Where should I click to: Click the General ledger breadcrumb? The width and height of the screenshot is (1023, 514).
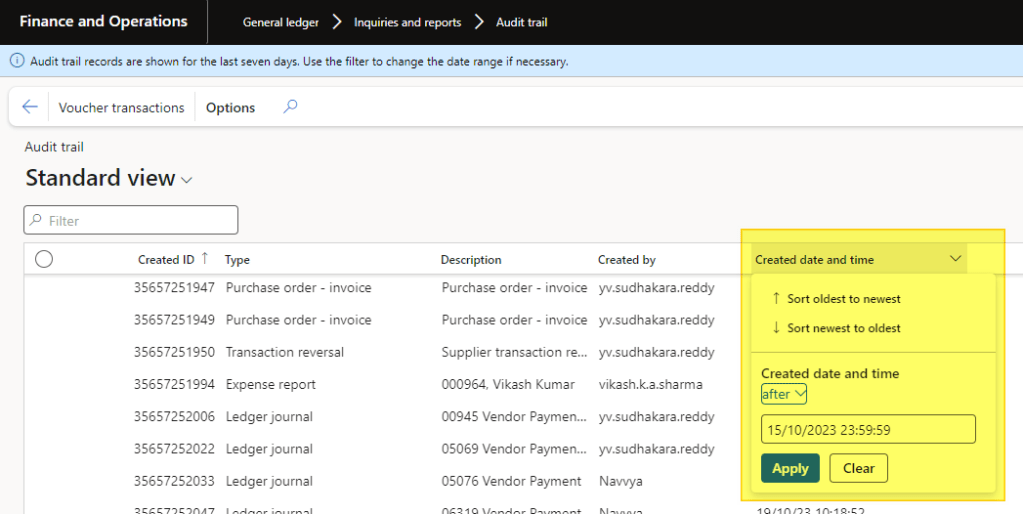tap(279, 22)
